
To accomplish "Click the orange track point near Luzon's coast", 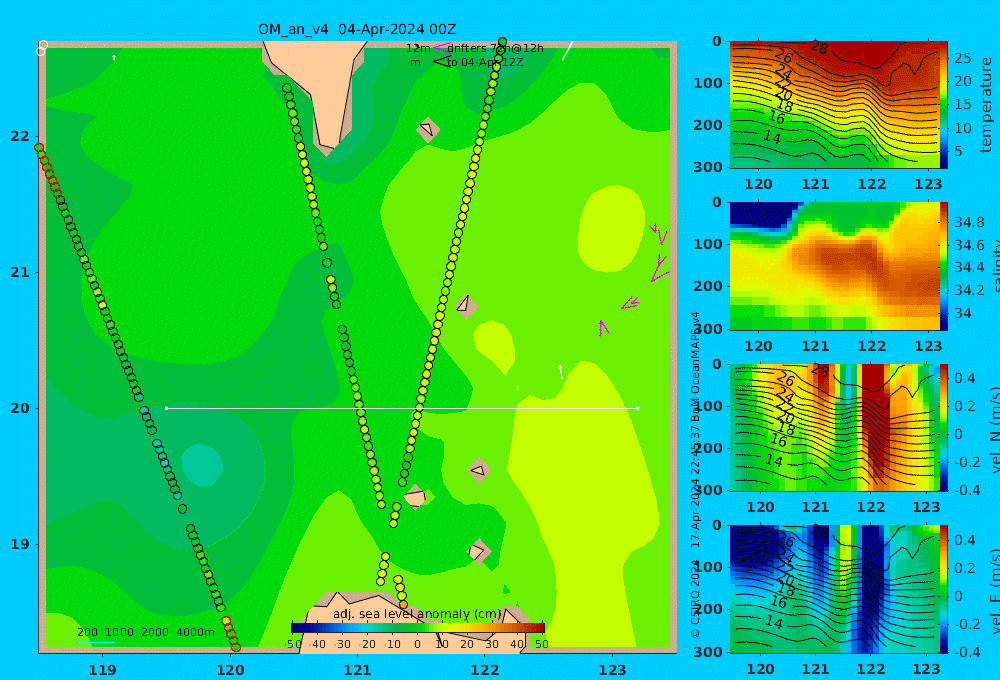I will (403, 604).
